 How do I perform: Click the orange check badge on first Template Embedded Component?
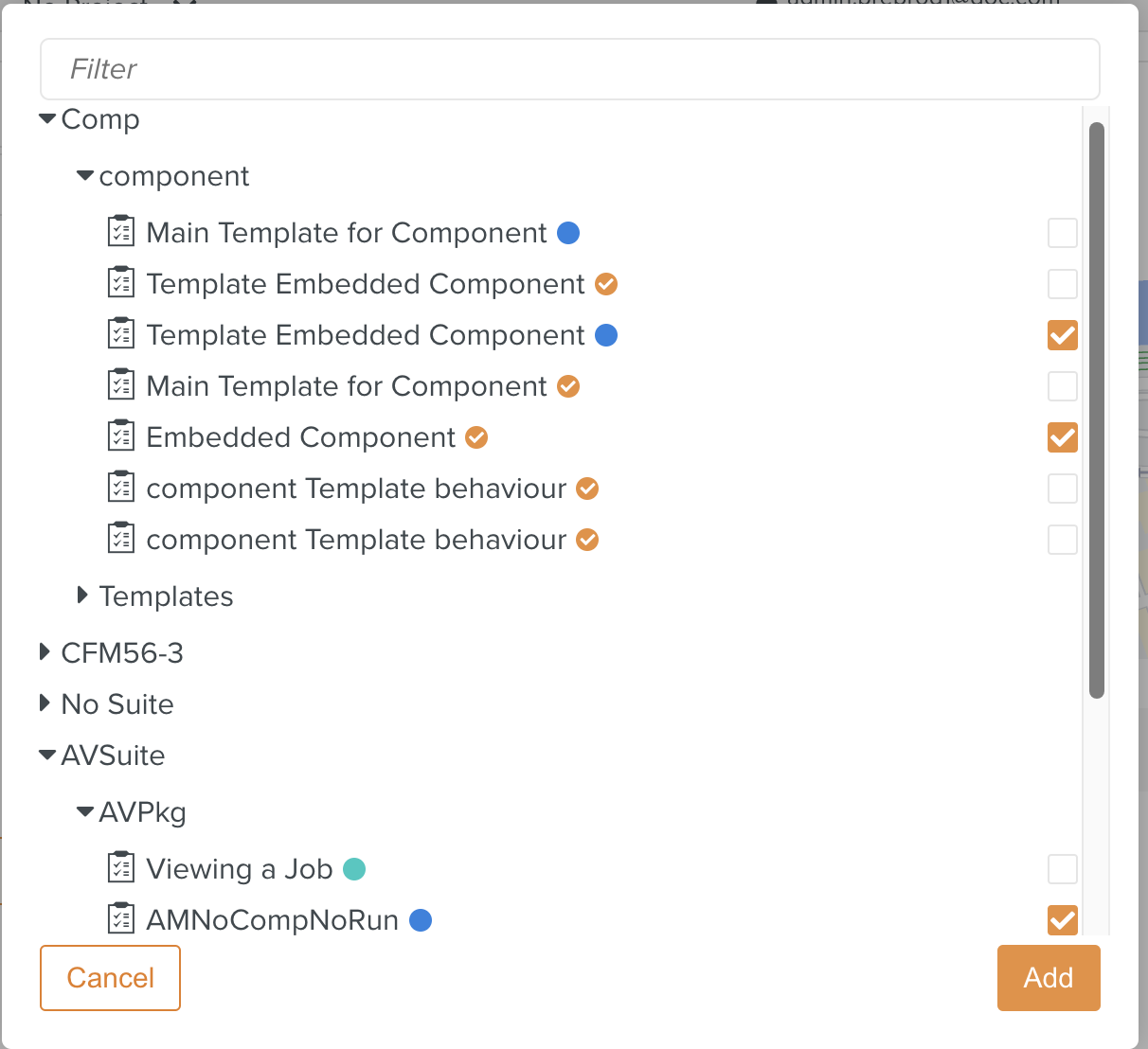pos(606,284)
